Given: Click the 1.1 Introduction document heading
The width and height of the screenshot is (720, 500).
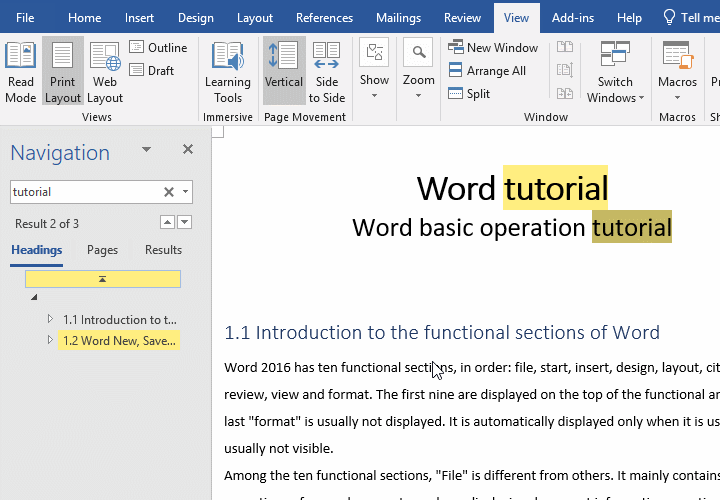Looking at the screenshot, I should (442, 332).
